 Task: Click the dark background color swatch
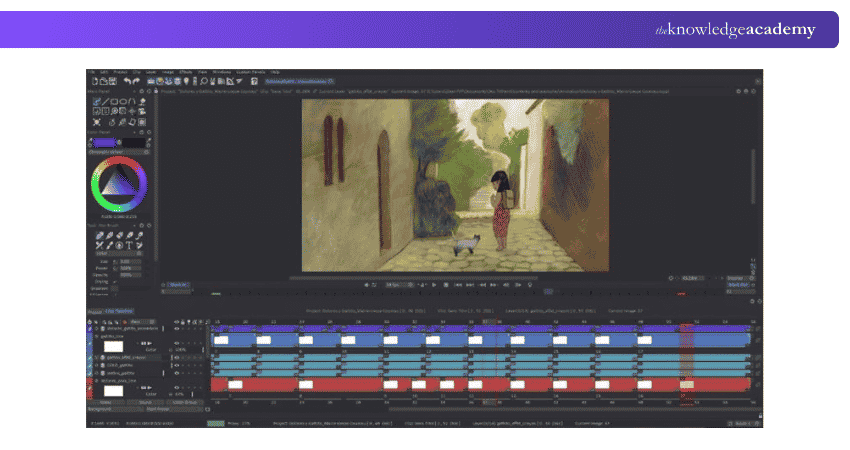coord(133,143)
